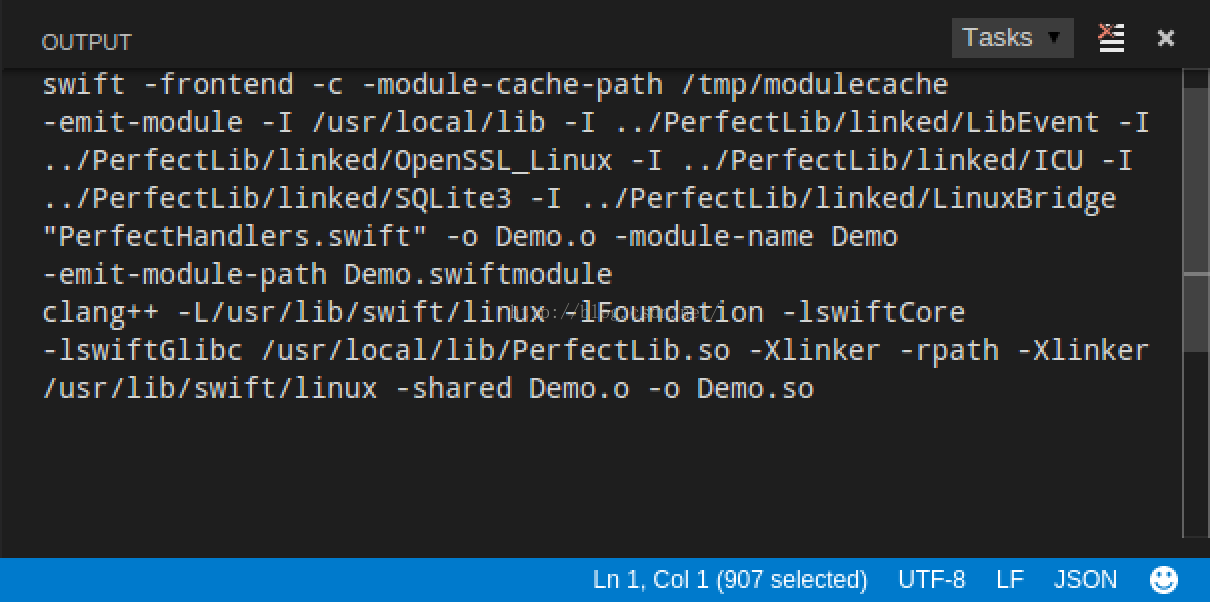This screenshot has width=1210, height=602.
Task: Click the "clang++" command text
Action: [101, 313]
